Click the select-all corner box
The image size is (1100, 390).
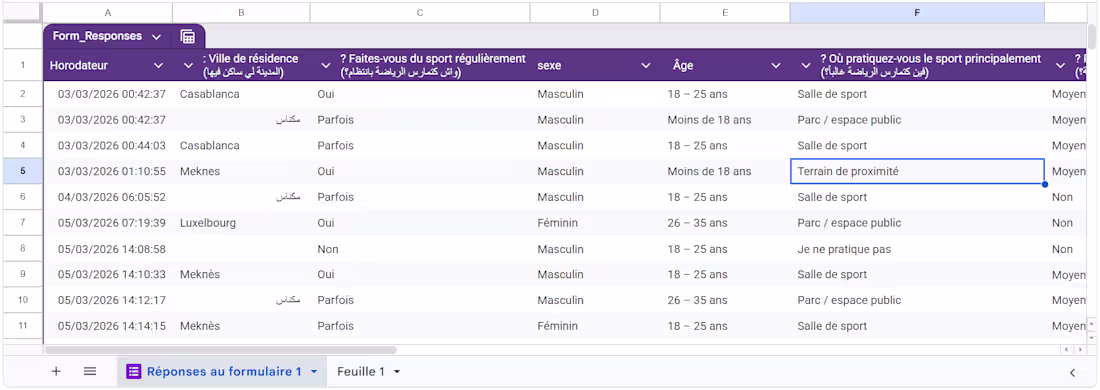(x=22, y=13)
